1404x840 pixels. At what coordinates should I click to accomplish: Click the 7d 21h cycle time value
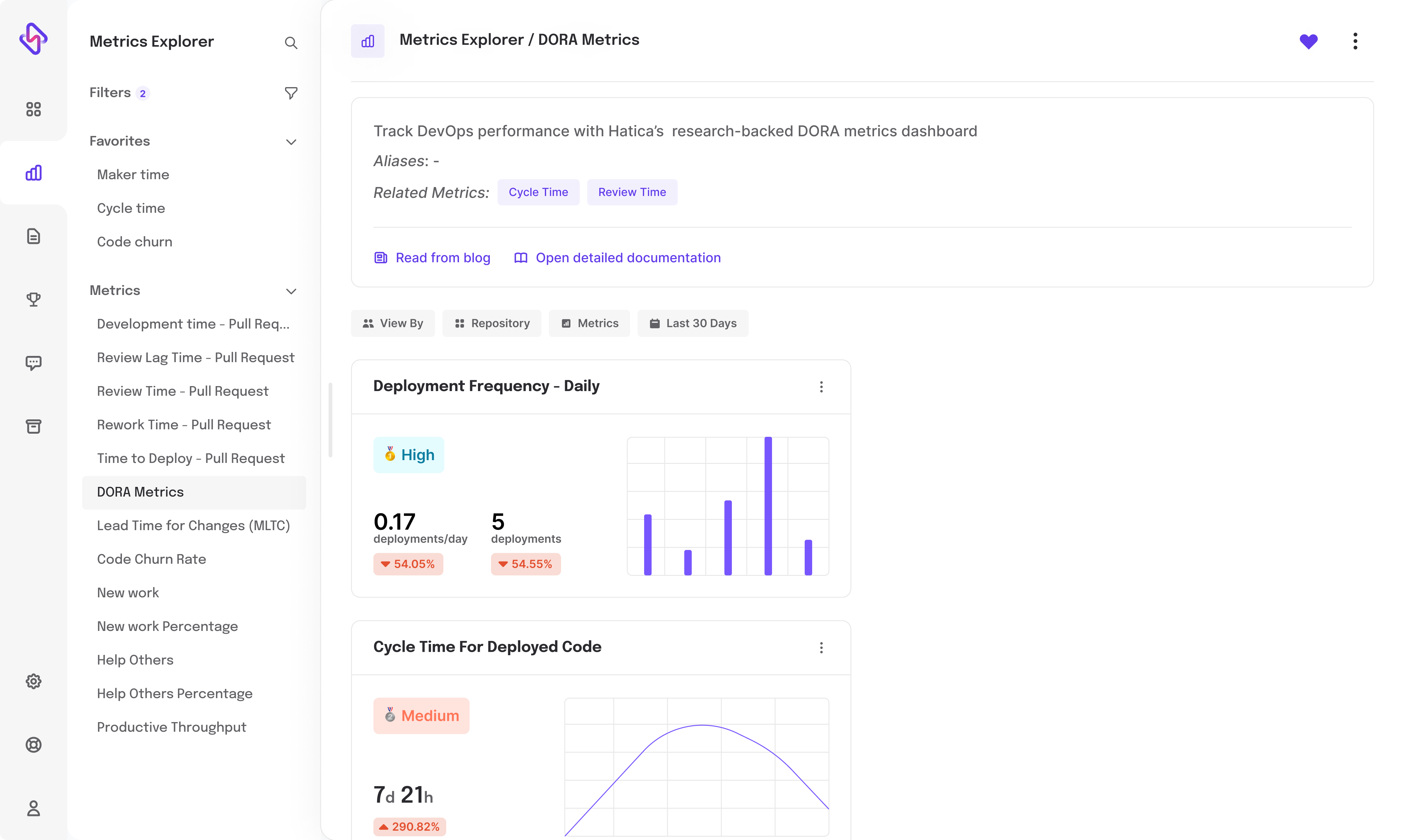point(403,795)
